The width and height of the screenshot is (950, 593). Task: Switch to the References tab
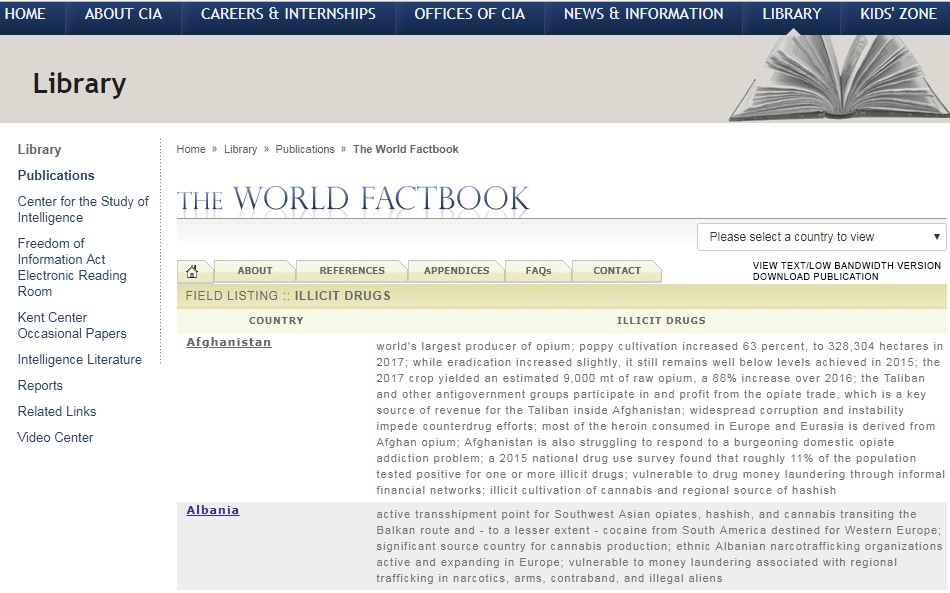pyautogui.click(x=351, y=271)
